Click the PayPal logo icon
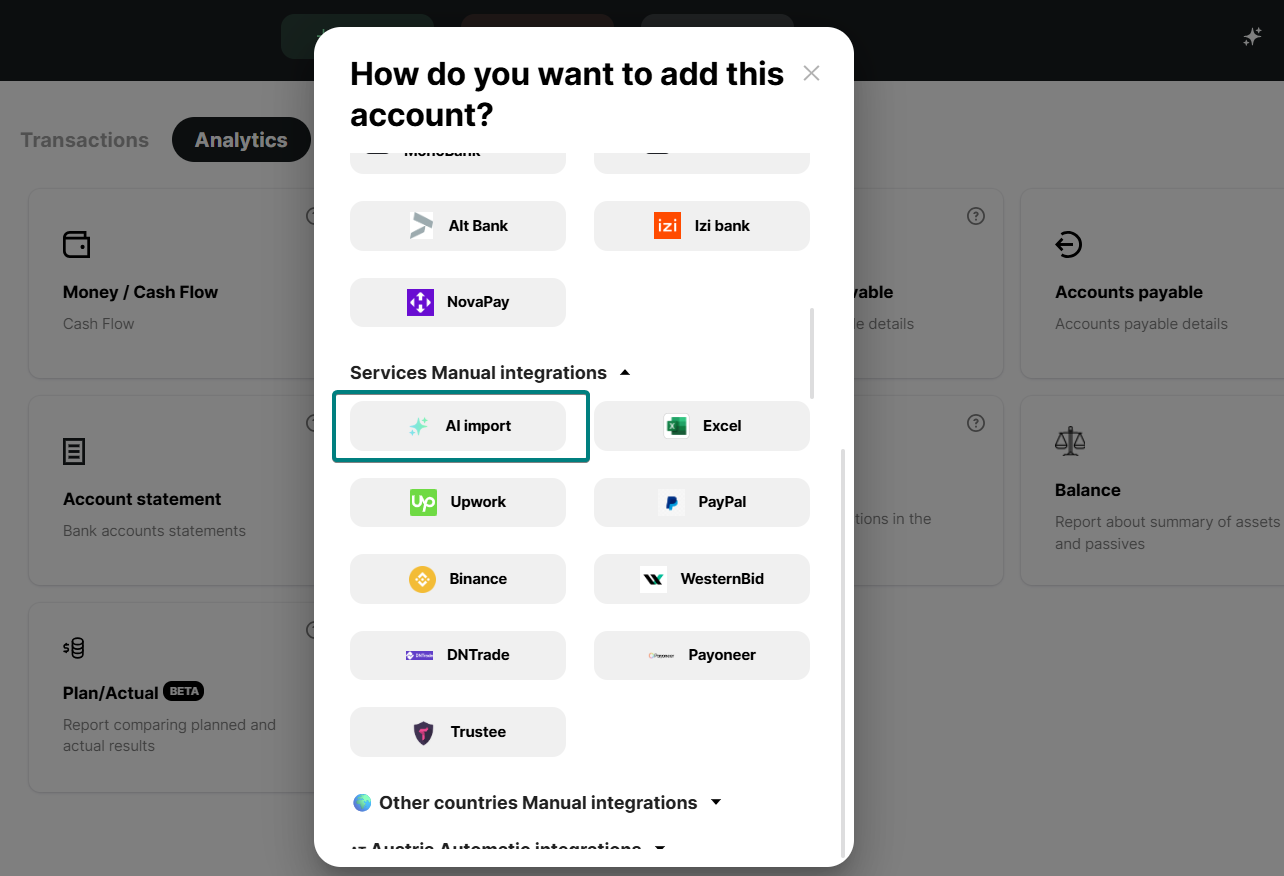1284x876 pixels. point(672,502)
